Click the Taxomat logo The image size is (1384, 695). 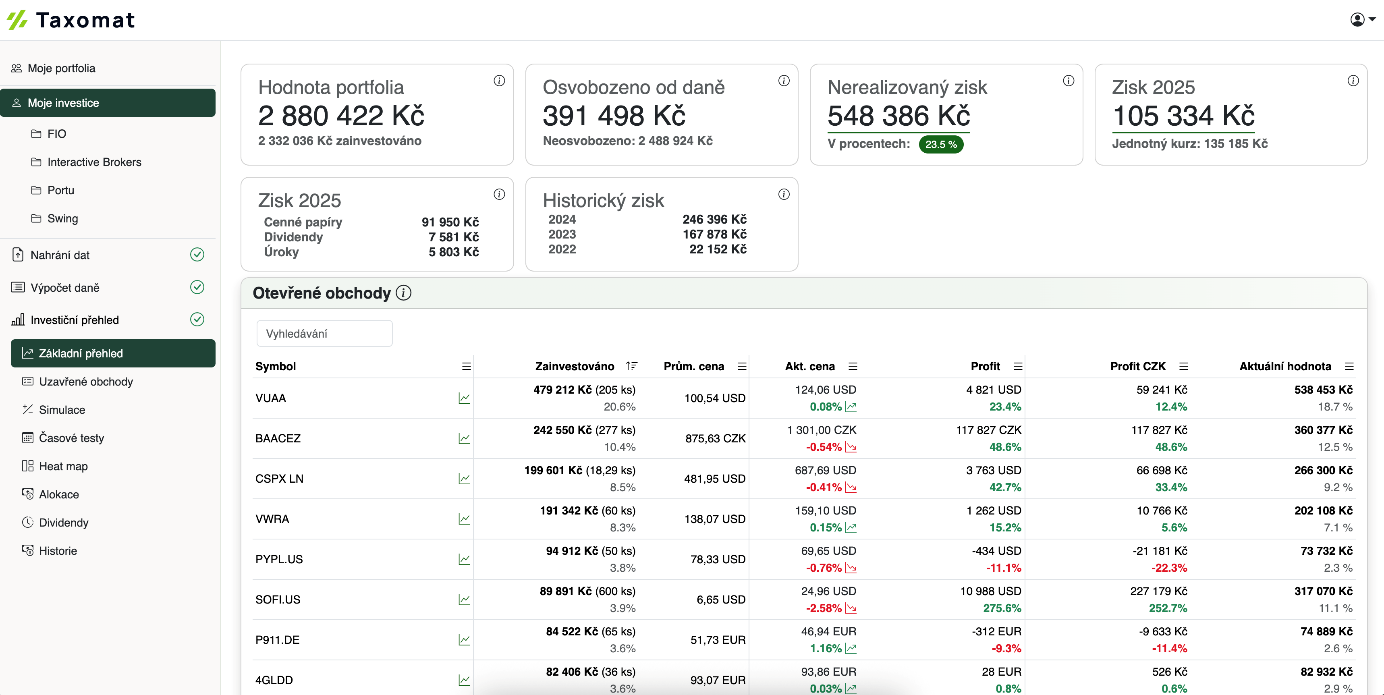point(70,20)
